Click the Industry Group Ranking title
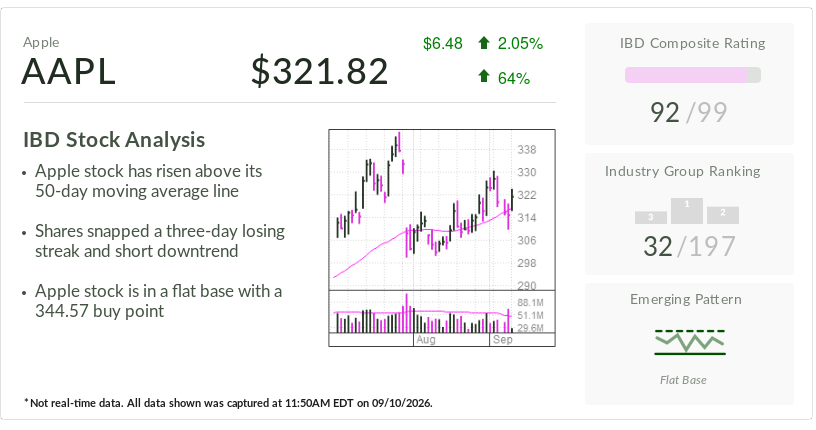Viewport: 816px width, 430px height. click(x=682, y=171)
